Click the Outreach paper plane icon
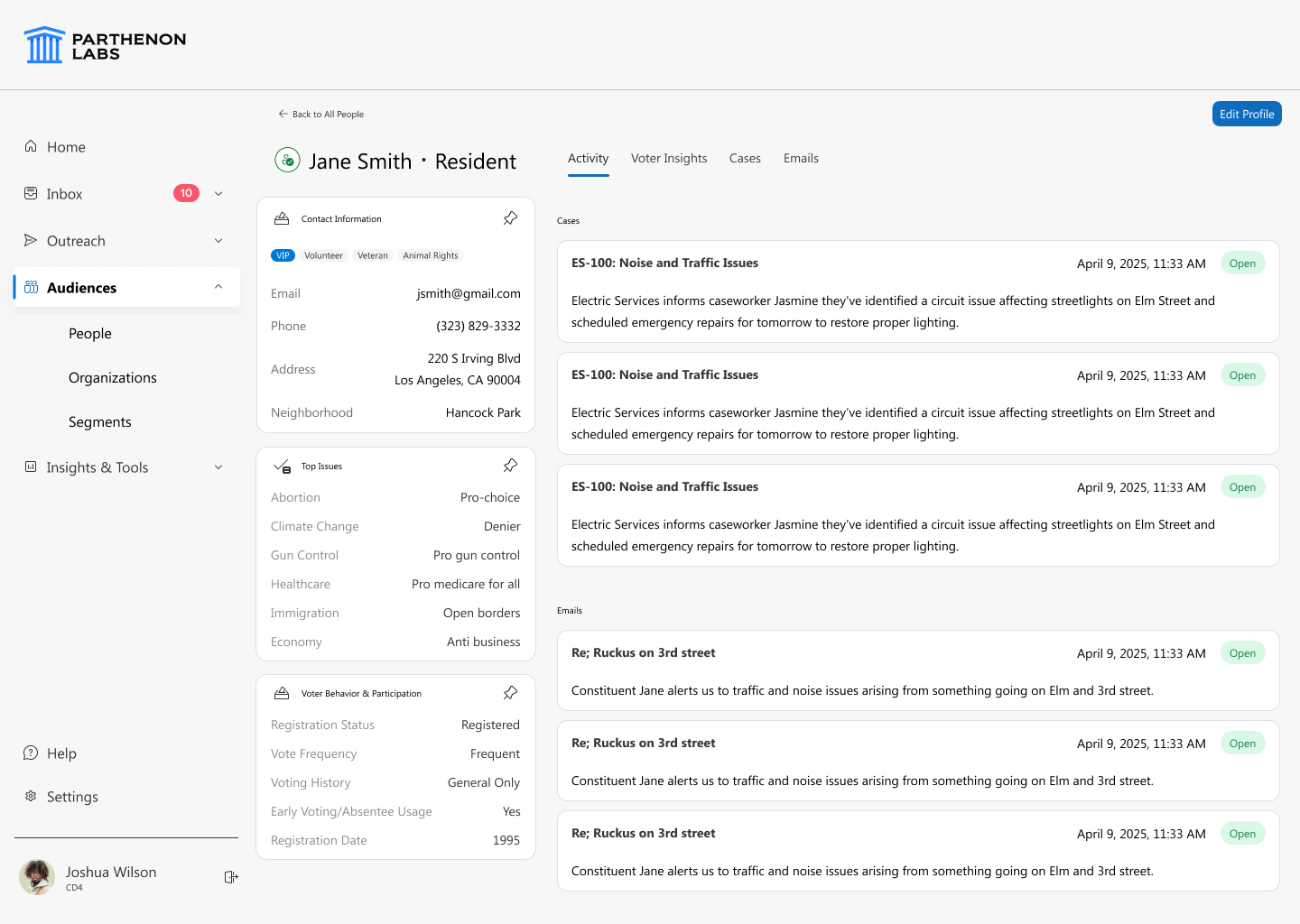Viewport: 1300px width, 924px height. 31,240
